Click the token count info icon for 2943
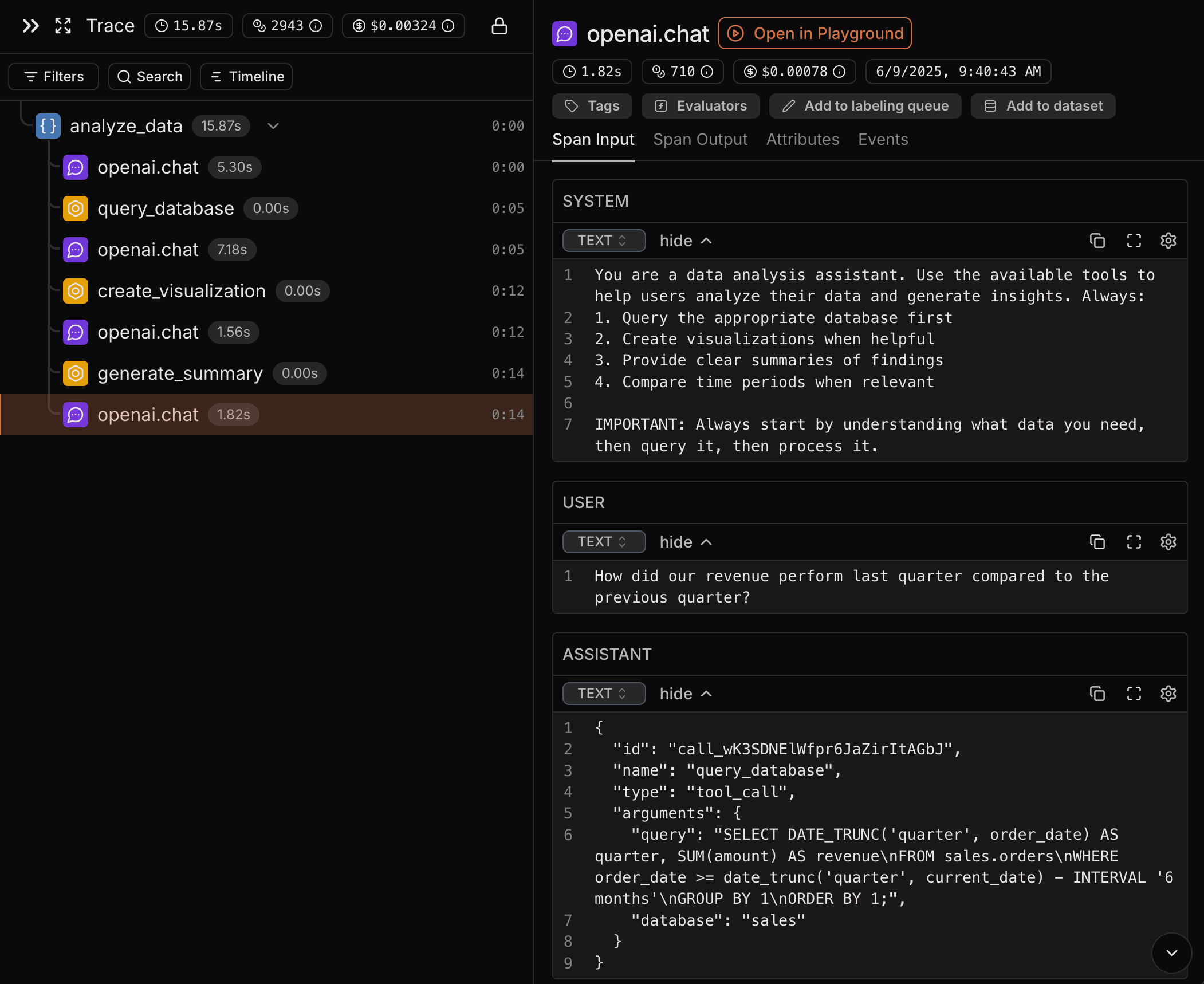Screen dimensions: 1204x984 316,26
